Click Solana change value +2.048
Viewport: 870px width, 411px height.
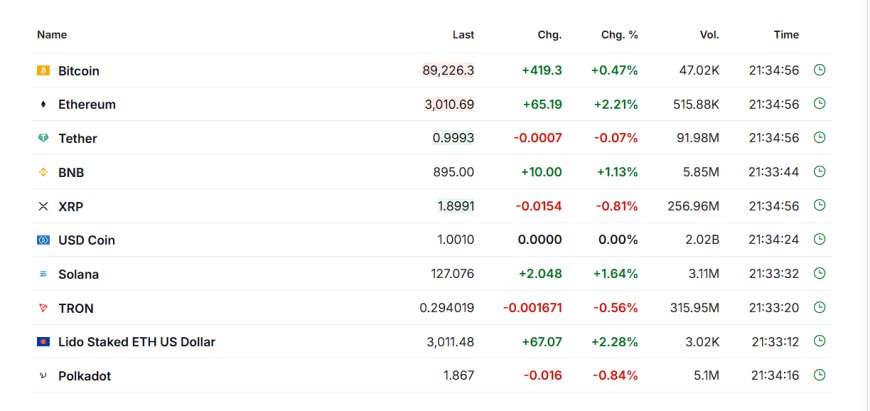tap(540, 274)
